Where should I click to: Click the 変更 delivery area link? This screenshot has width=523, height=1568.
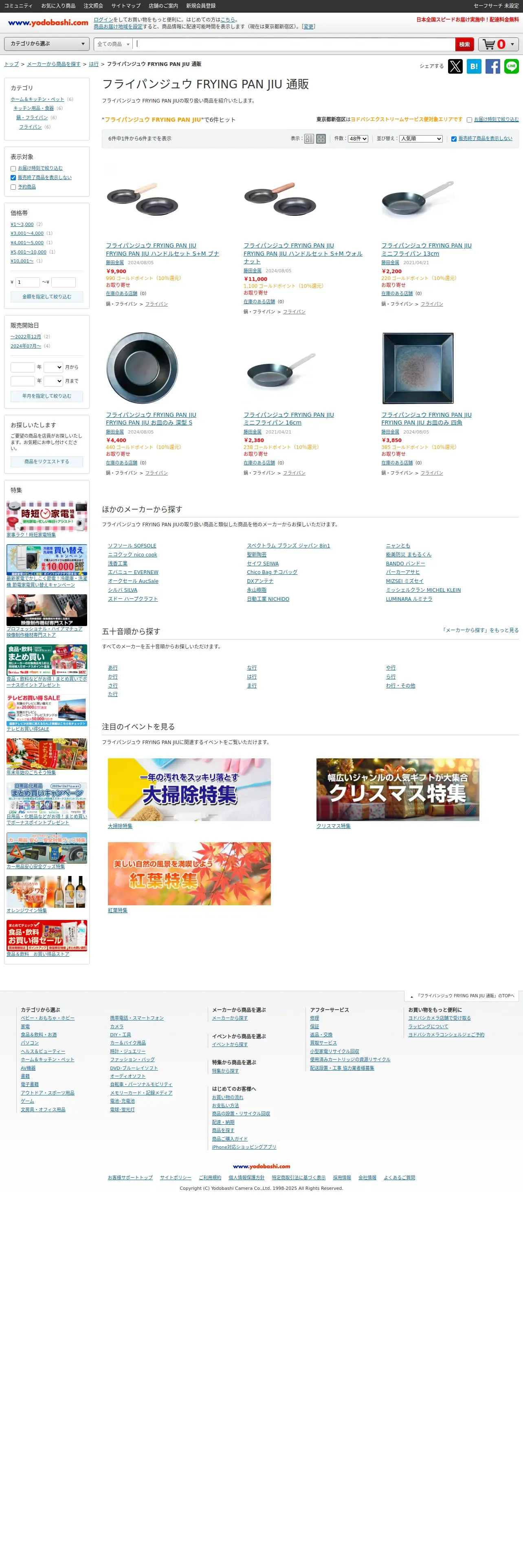click(309, 27)
